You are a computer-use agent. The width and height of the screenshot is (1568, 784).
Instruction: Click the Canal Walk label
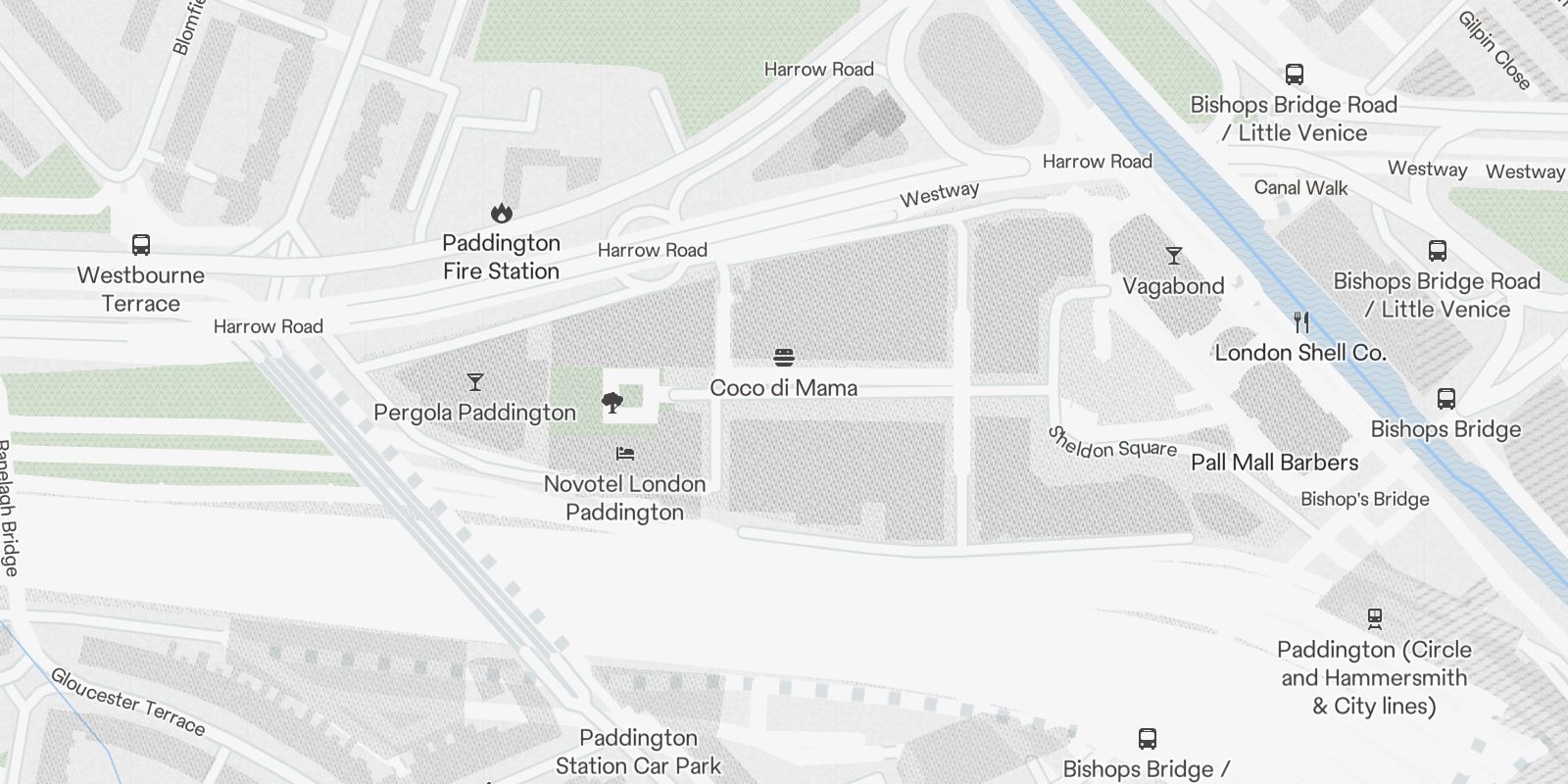[x=1300, y=187]
